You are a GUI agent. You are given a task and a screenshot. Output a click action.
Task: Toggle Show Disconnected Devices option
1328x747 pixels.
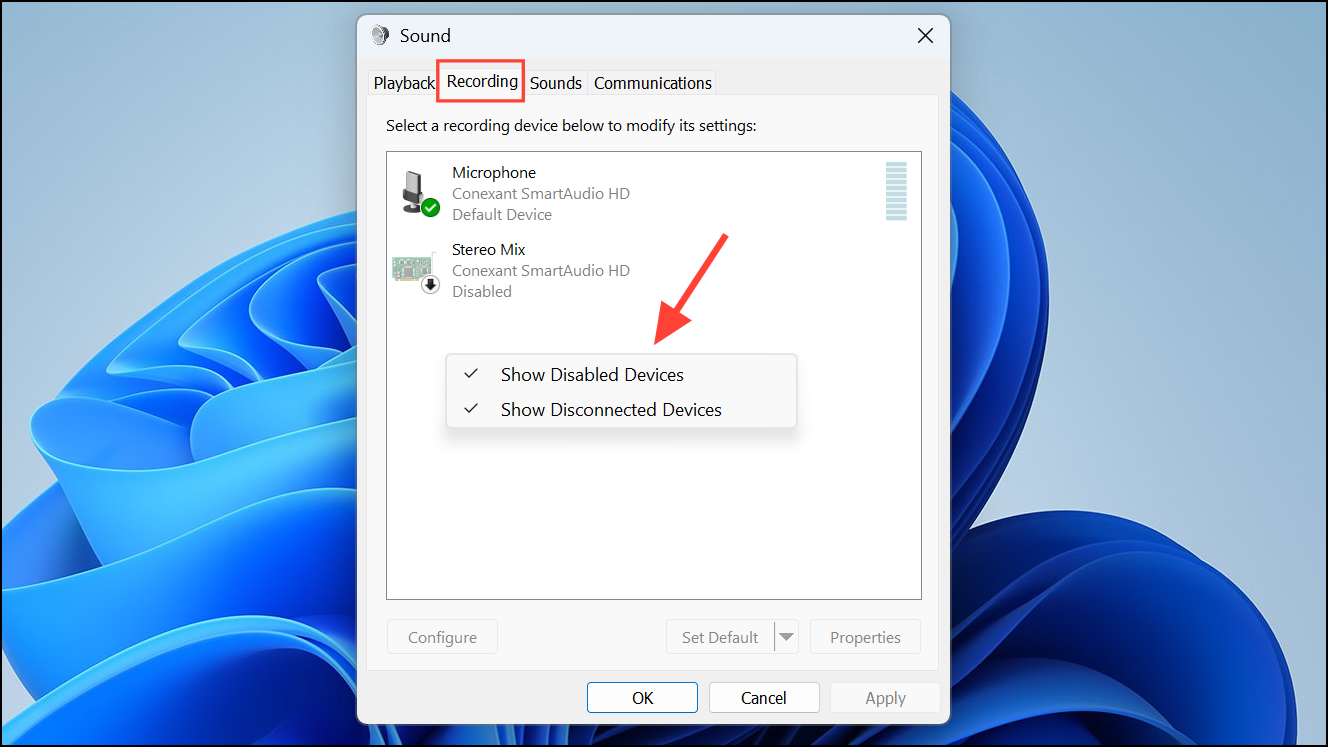621,410
